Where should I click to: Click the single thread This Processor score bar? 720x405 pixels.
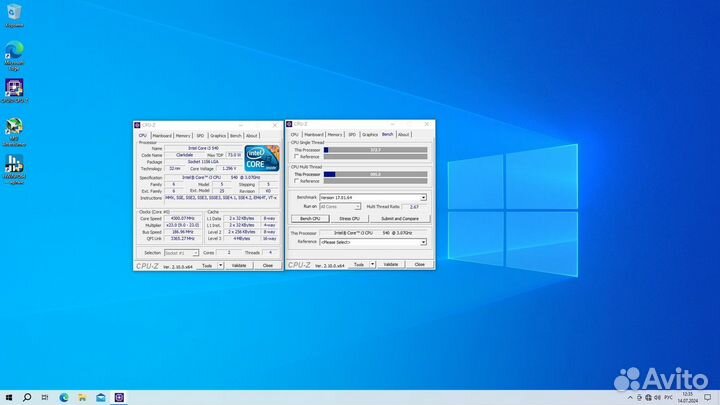click(376, 150)
